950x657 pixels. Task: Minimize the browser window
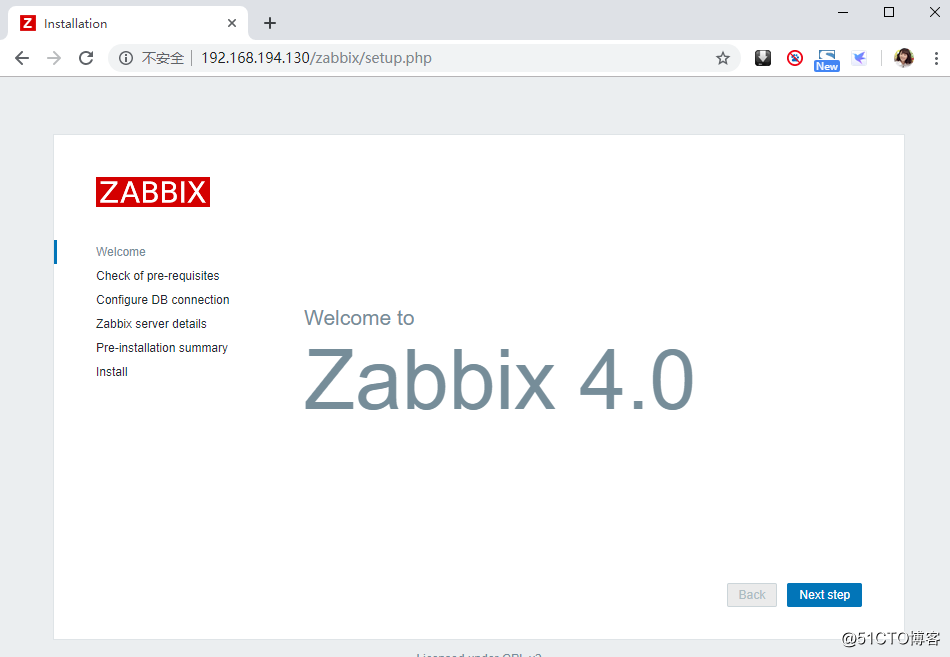[843, 12]
